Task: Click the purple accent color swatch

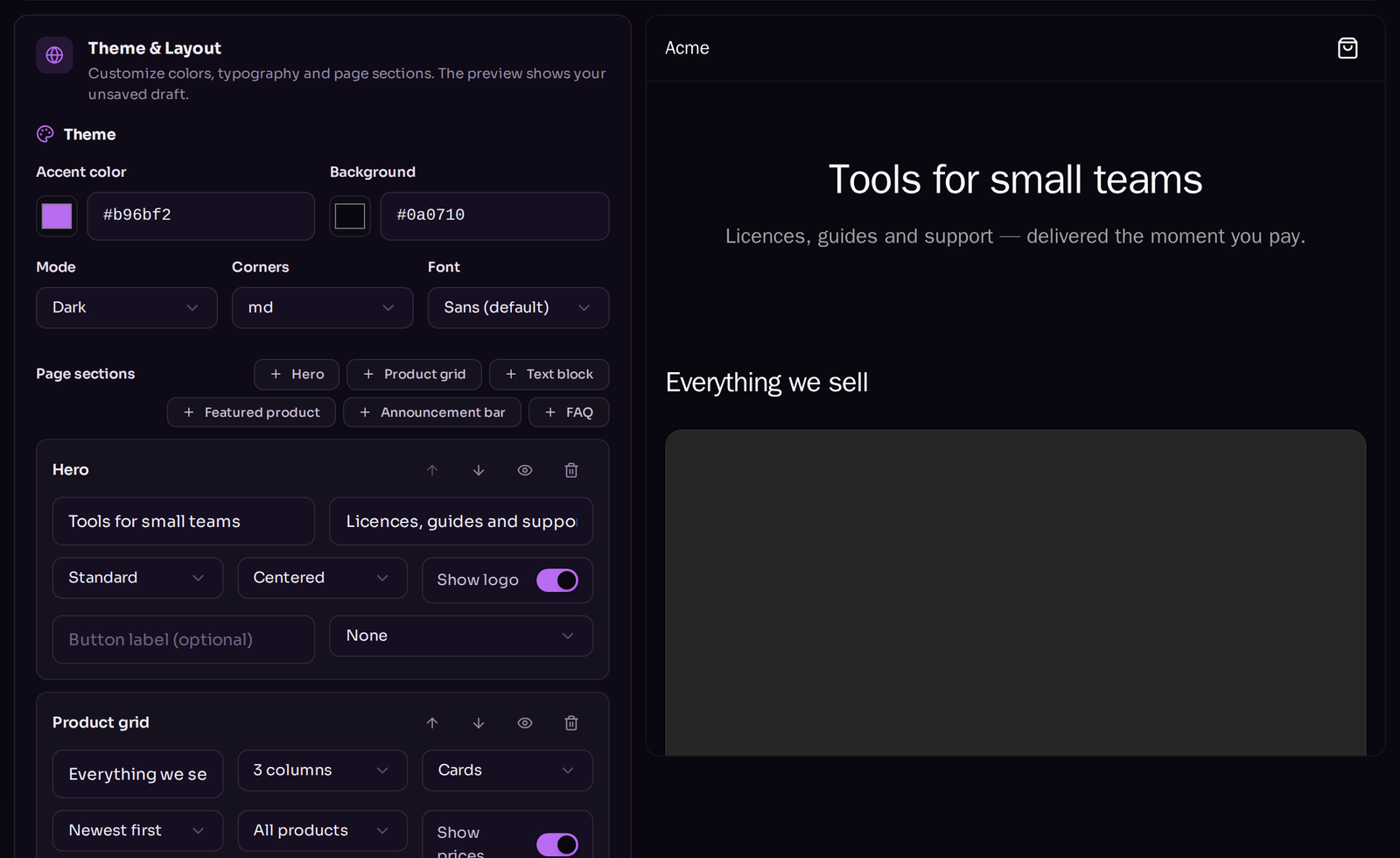Action: [57, 216]
